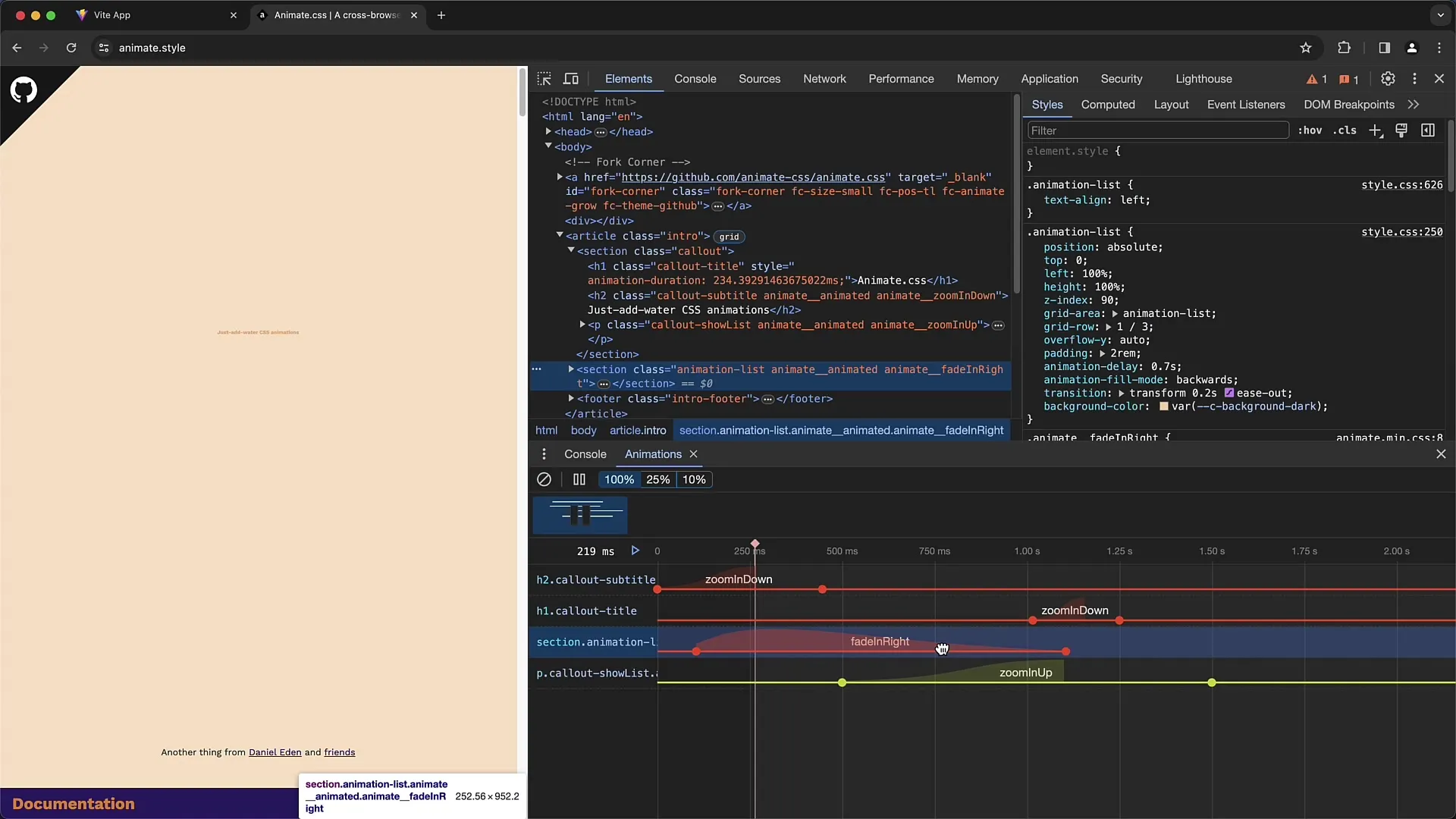Set animation speed to 10%

(x=694, y=479)
